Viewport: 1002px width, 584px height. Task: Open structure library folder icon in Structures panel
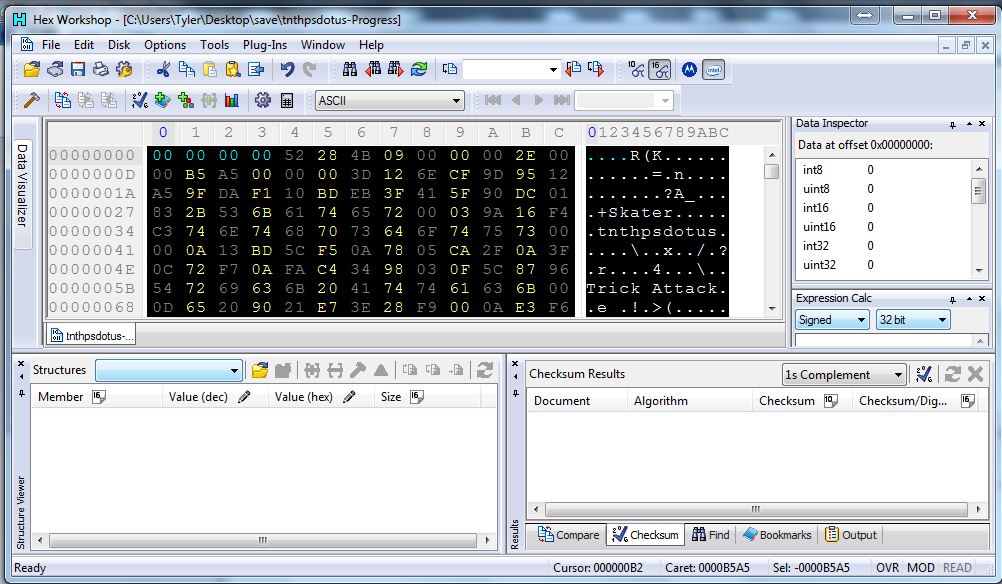coord(260,370)
